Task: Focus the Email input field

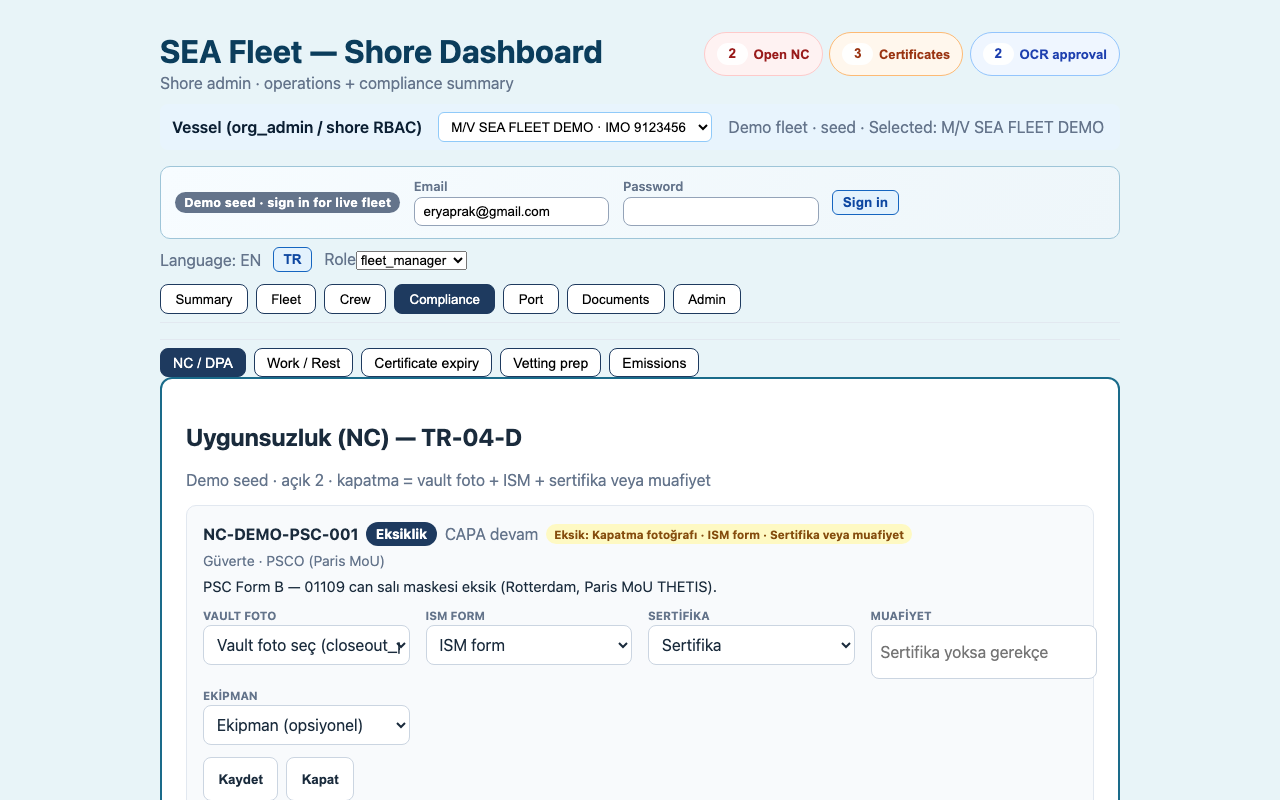Action: [511, 211]
